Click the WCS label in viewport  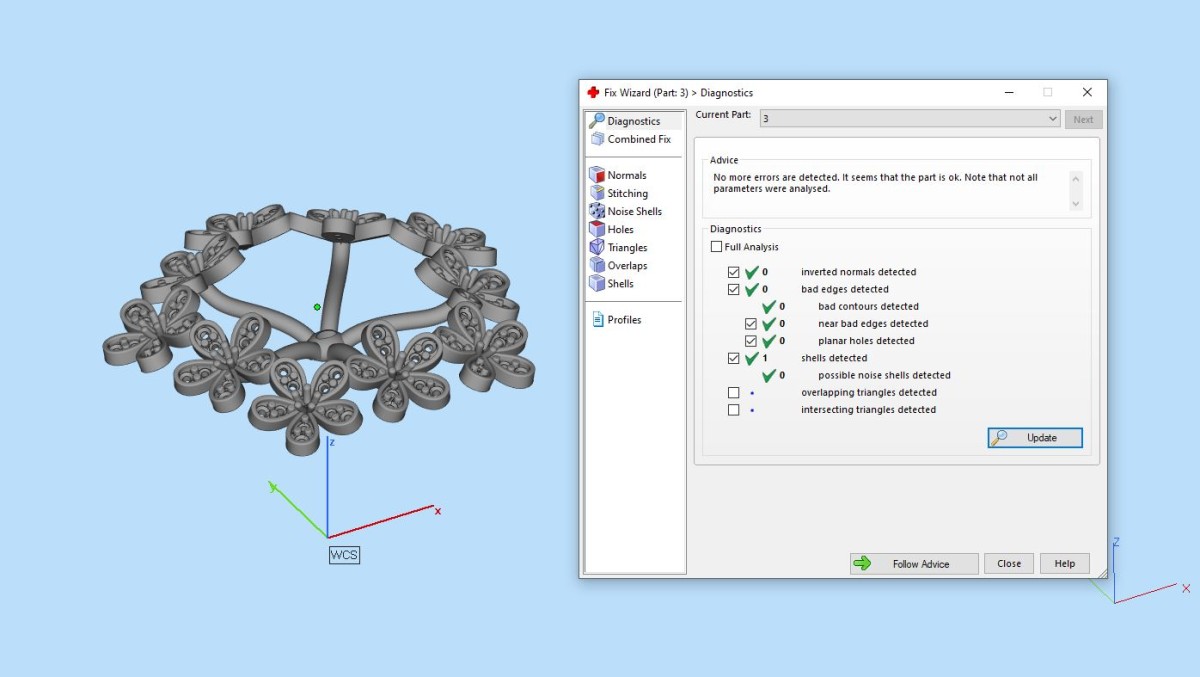344,554
